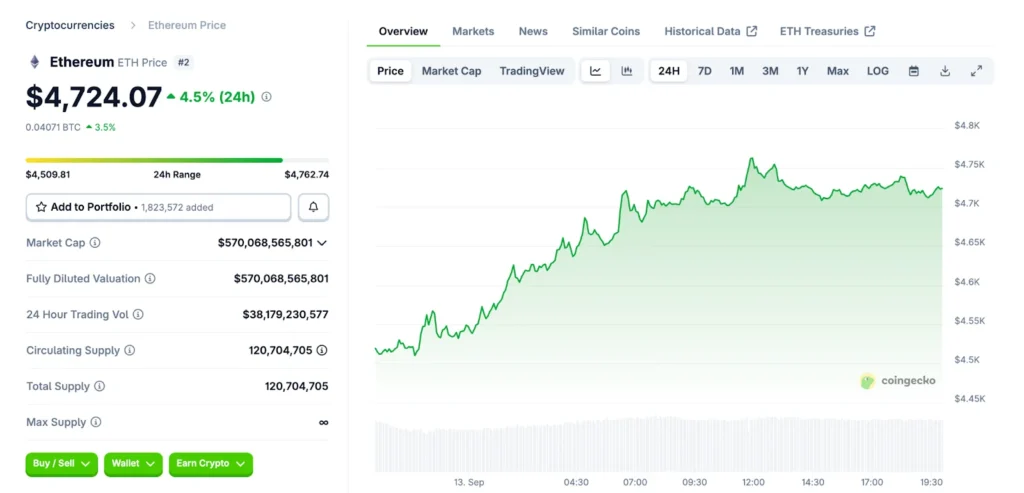Set chart range to 7D
This screenshot has width=1024, height=493.
[x=705, y=71]
